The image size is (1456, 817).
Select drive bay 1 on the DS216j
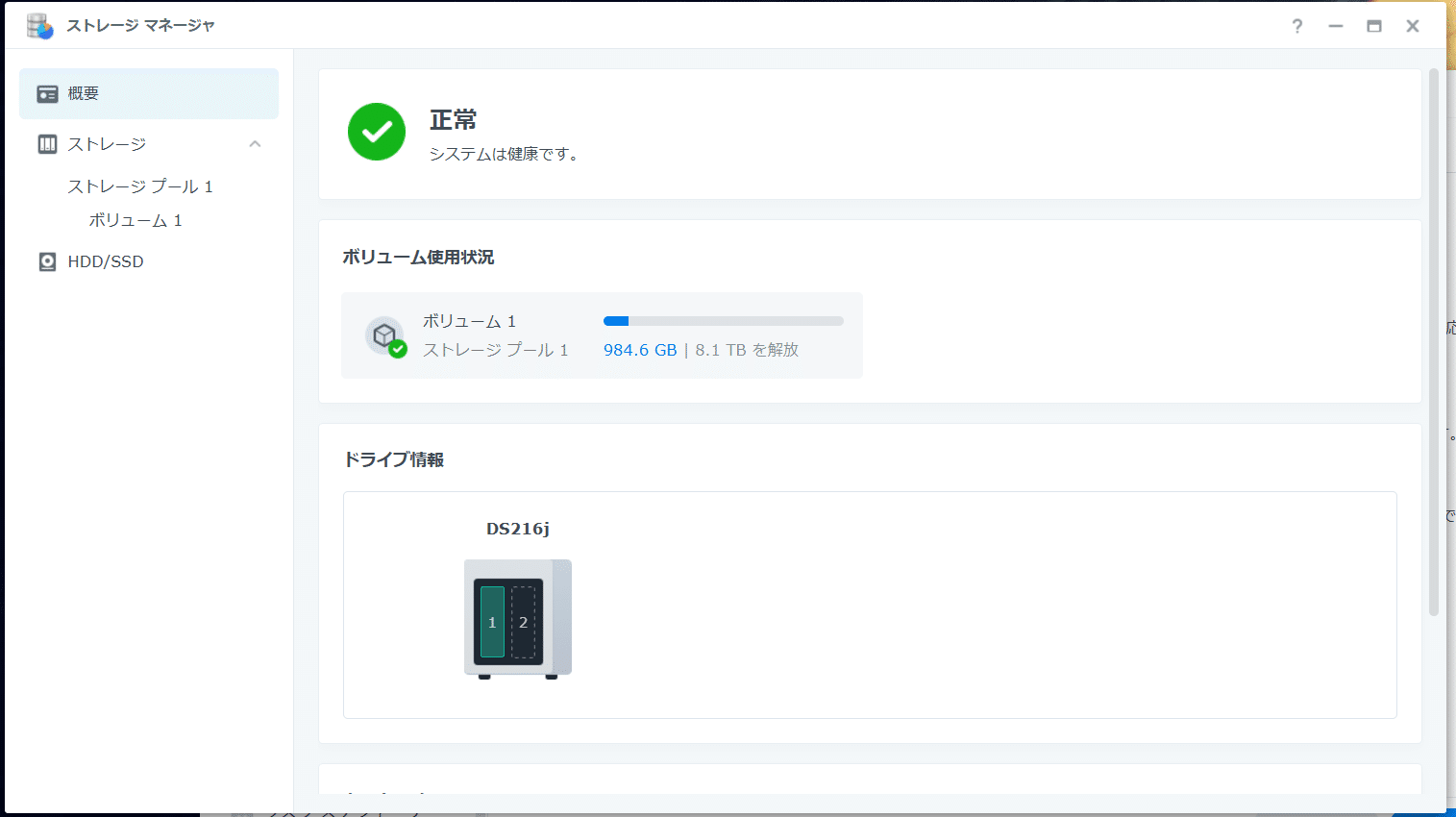tap(492, 621)
